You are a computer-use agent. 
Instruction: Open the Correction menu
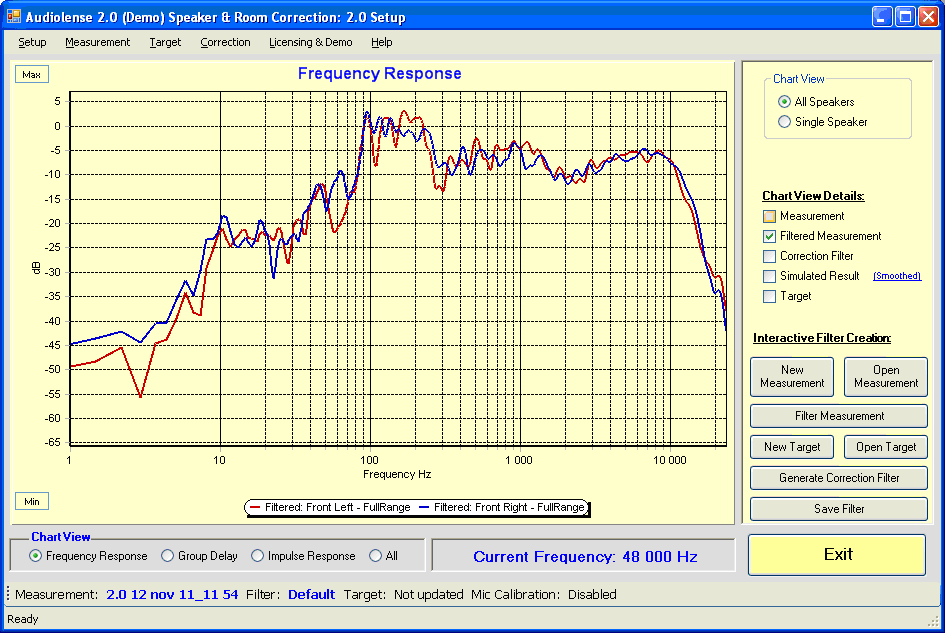(225, 42)
